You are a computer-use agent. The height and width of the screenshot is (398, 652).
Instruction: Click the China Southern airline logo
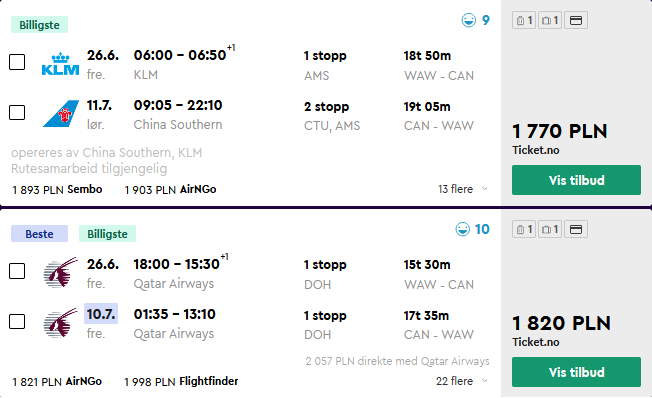point(61,114)
